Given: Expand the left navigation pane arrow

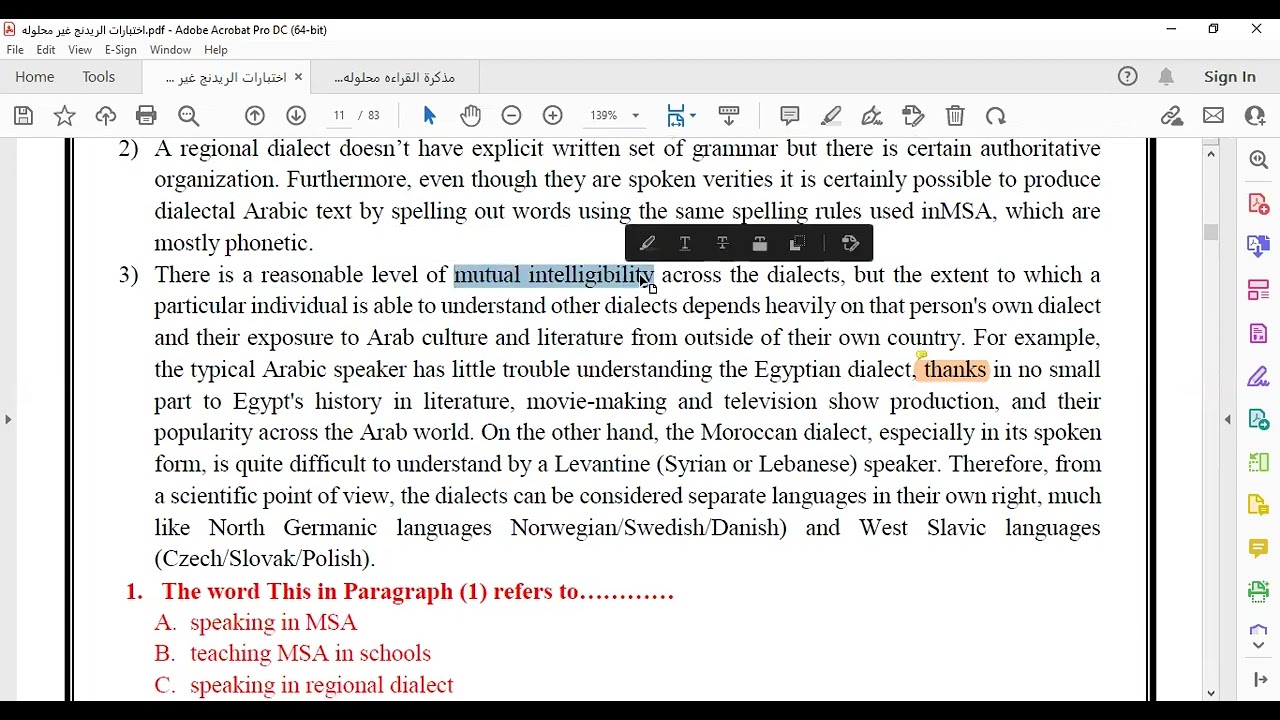Looking at the screenshot, I should point(8,419).
